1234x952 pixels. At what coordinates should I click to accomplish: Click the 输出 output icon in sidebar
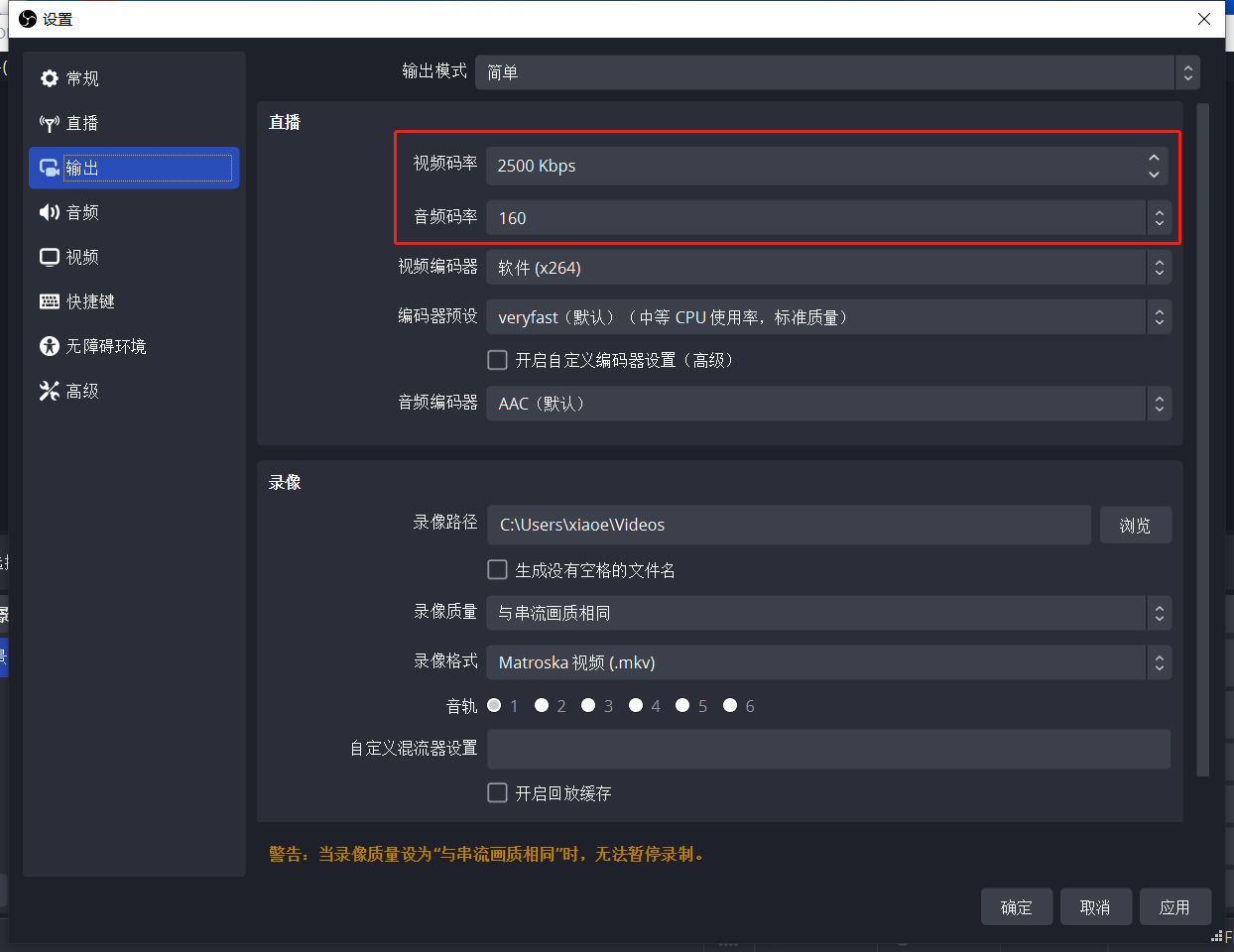50,168
